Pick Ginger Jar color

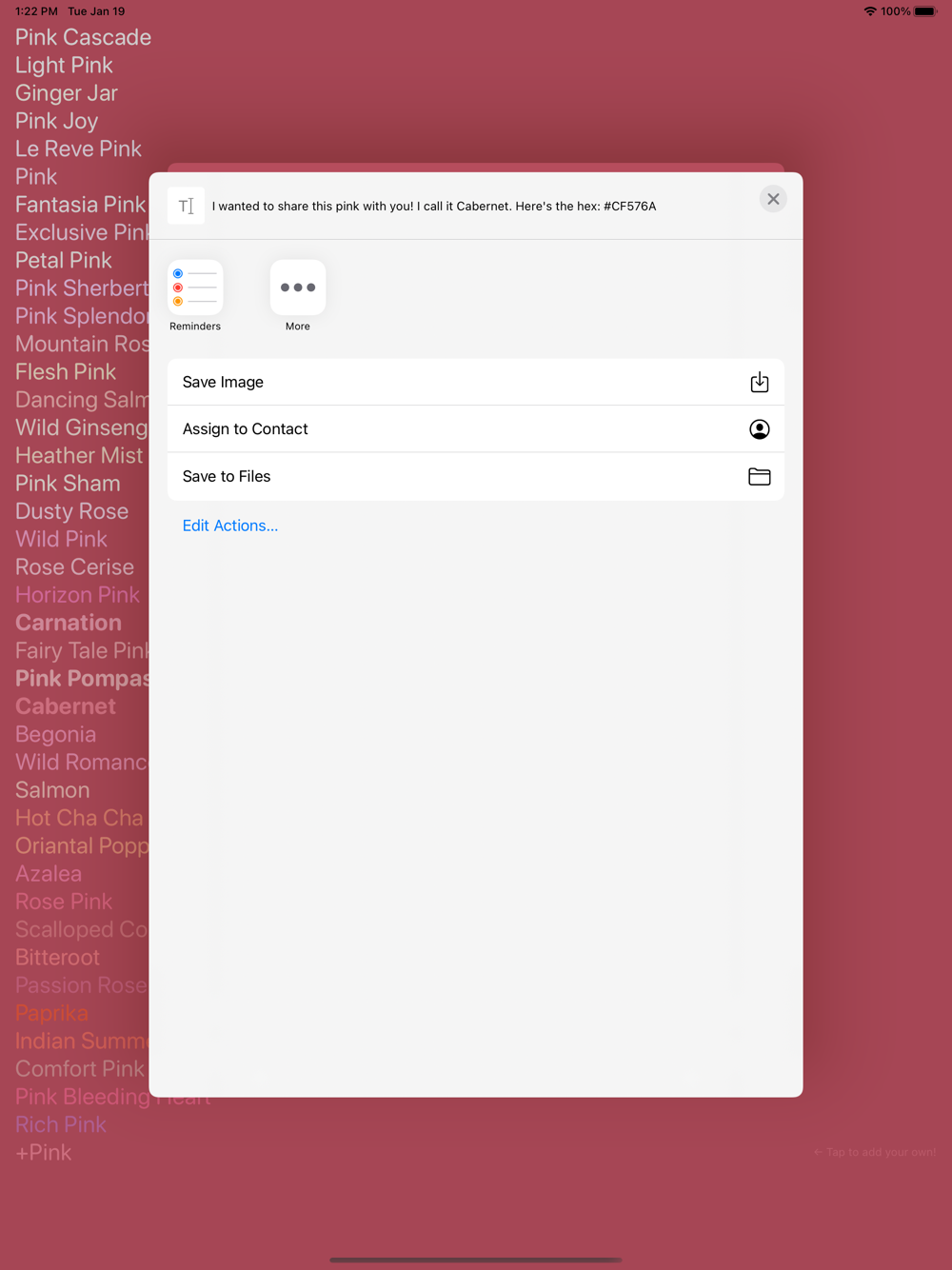pyautogui.click(x=67, y=93)
